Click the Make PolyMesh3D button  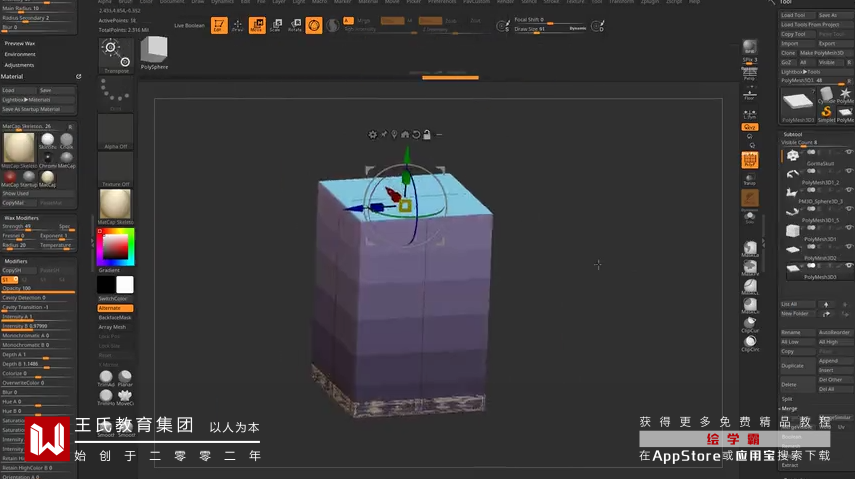[826, 53]
